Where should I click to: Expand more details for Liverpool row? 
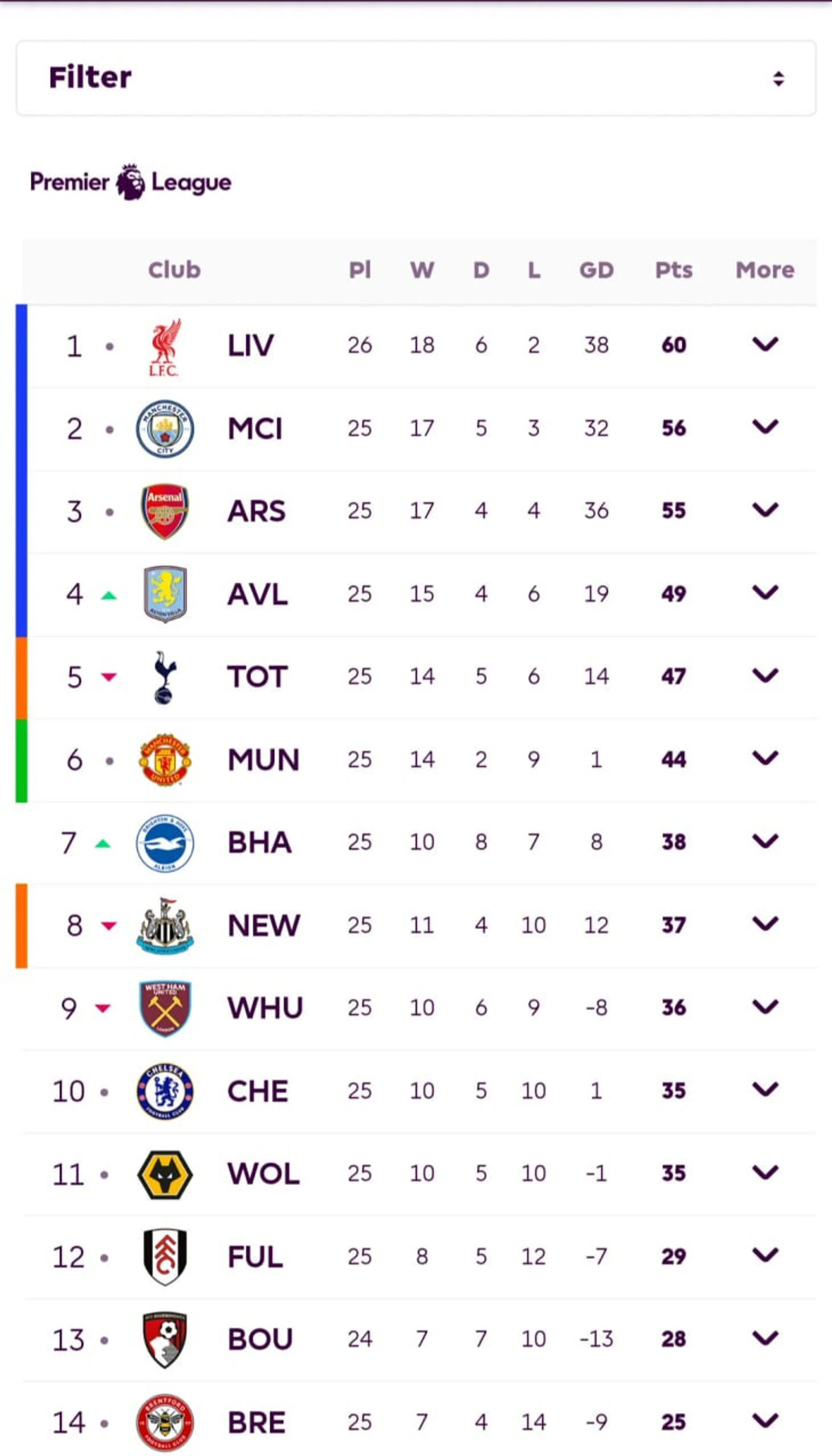tap(765, 345)
